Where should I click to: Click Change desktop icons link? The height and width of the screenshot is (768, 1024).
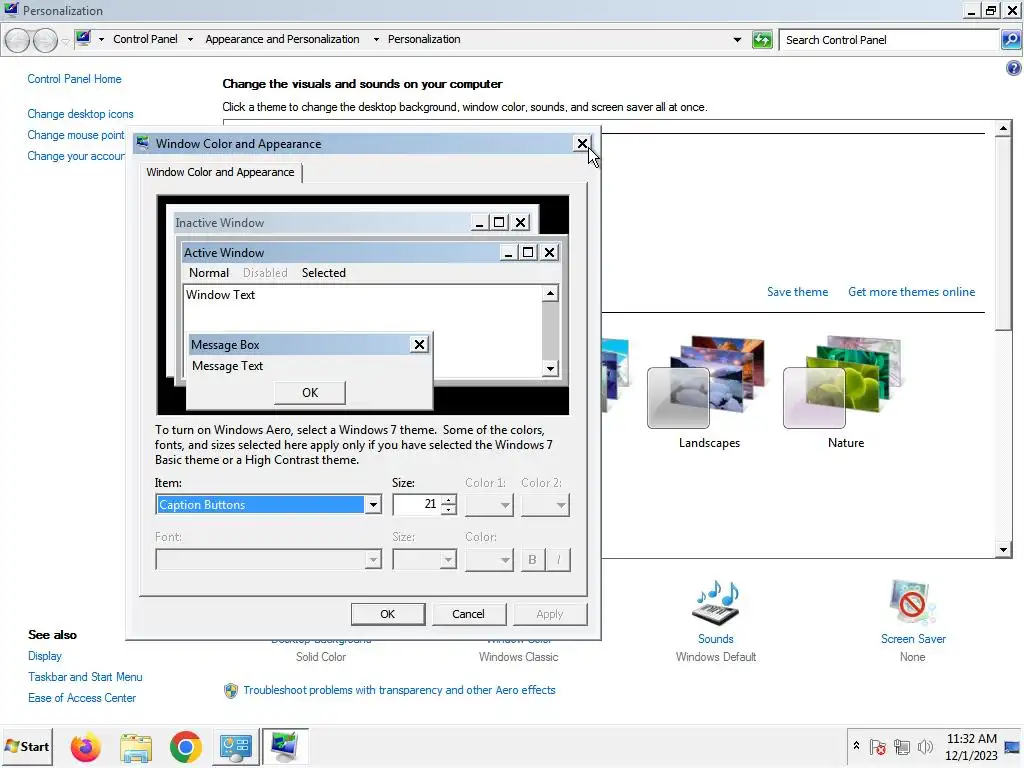click(x=80, y=114)
